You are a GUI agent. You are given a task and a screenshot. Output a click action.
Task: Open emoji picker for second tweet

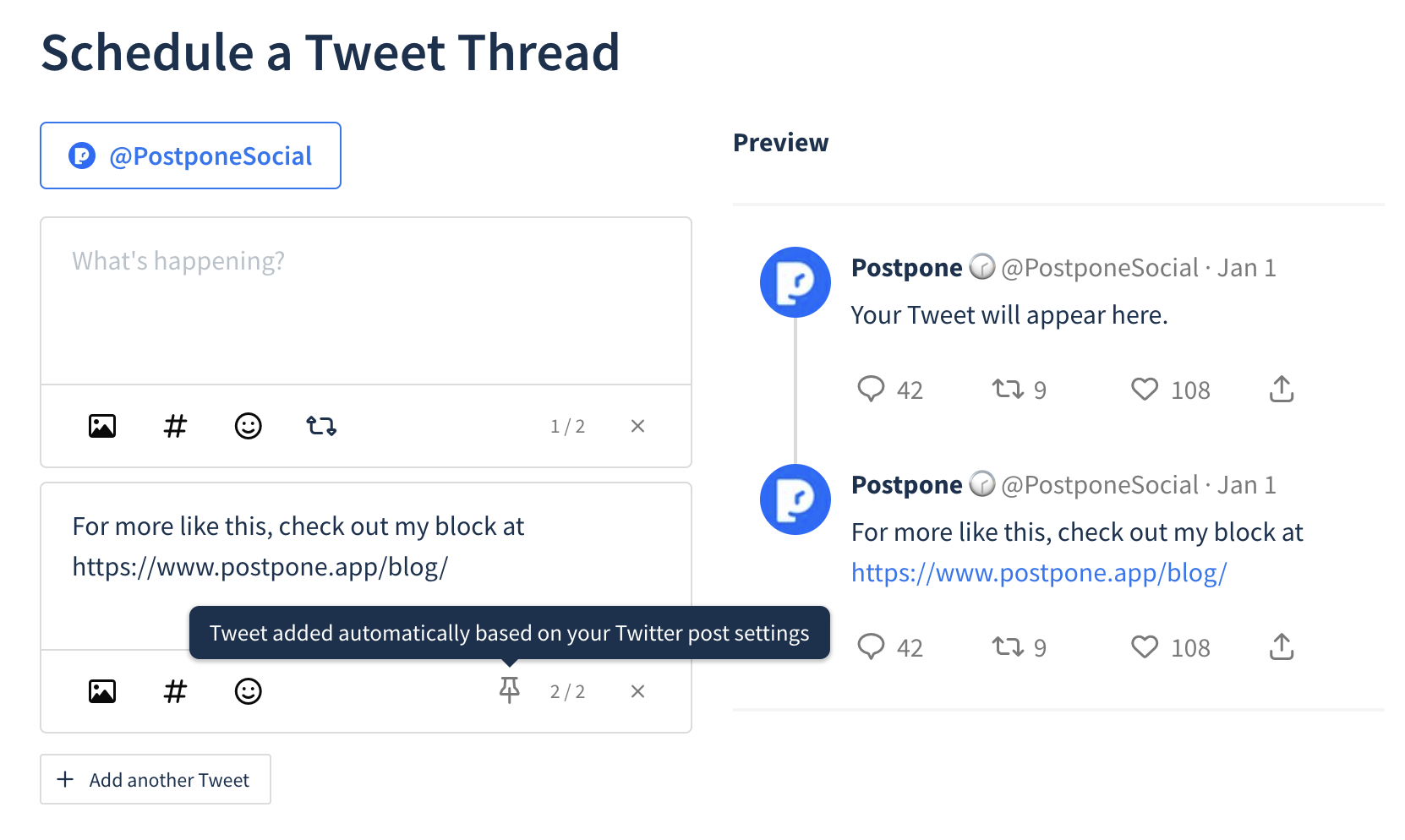(248, 691)
